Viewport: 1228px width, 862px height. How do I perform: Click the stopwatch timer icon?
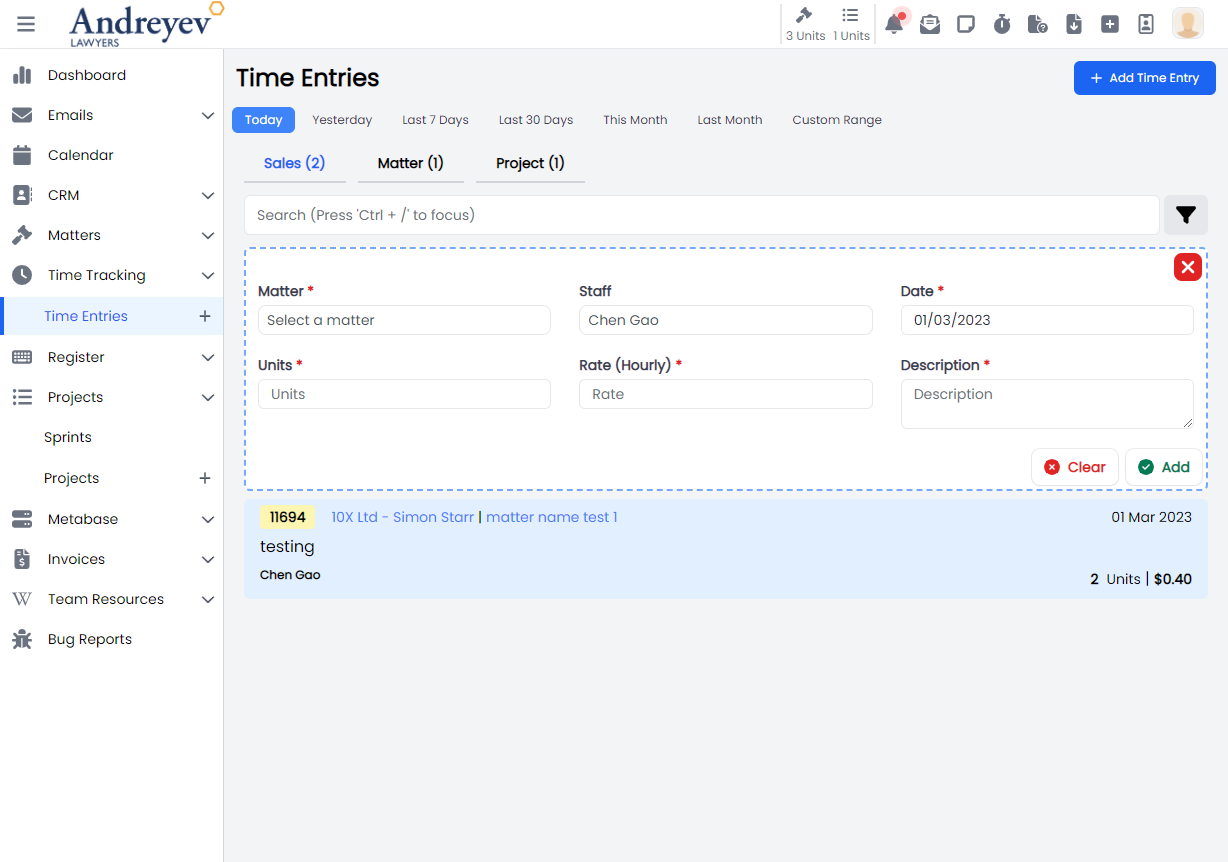pyautogui.click(x=1002, y=24)
